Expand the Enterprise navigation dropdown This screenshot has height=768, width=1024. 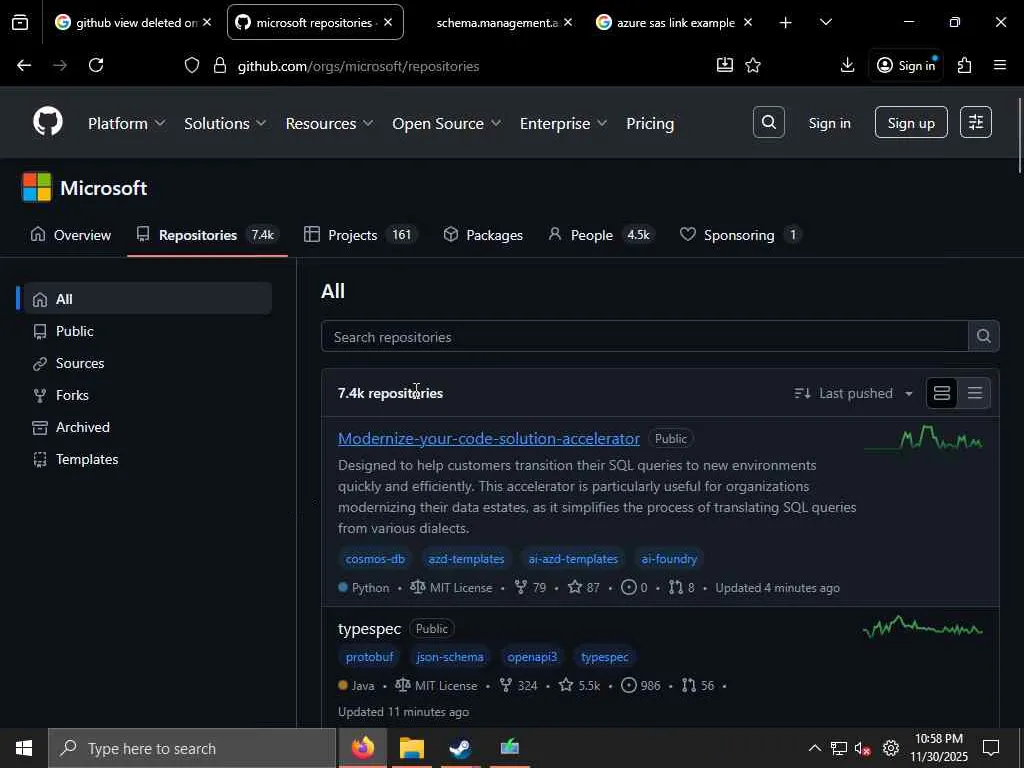(x=563, y=123)
